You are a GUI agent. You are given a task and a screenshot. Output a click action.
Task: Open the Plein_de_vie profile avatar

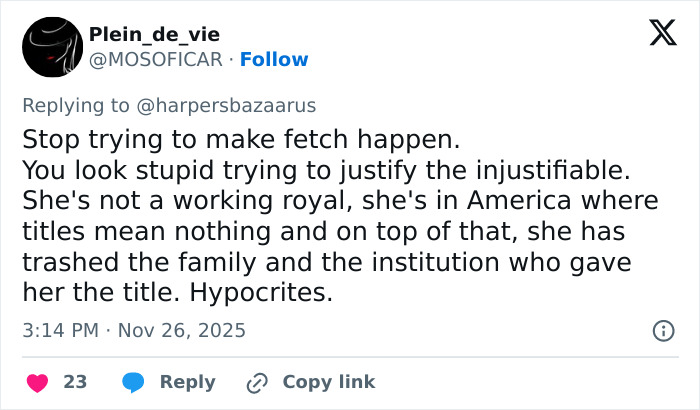[x=52, y=47]
